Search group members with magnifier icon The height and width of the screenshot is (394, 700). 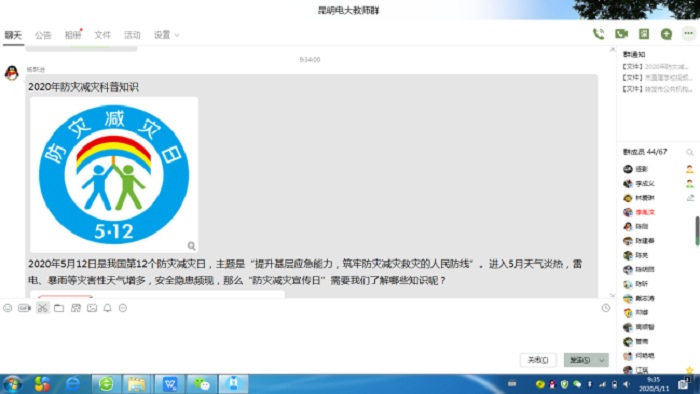690,153
